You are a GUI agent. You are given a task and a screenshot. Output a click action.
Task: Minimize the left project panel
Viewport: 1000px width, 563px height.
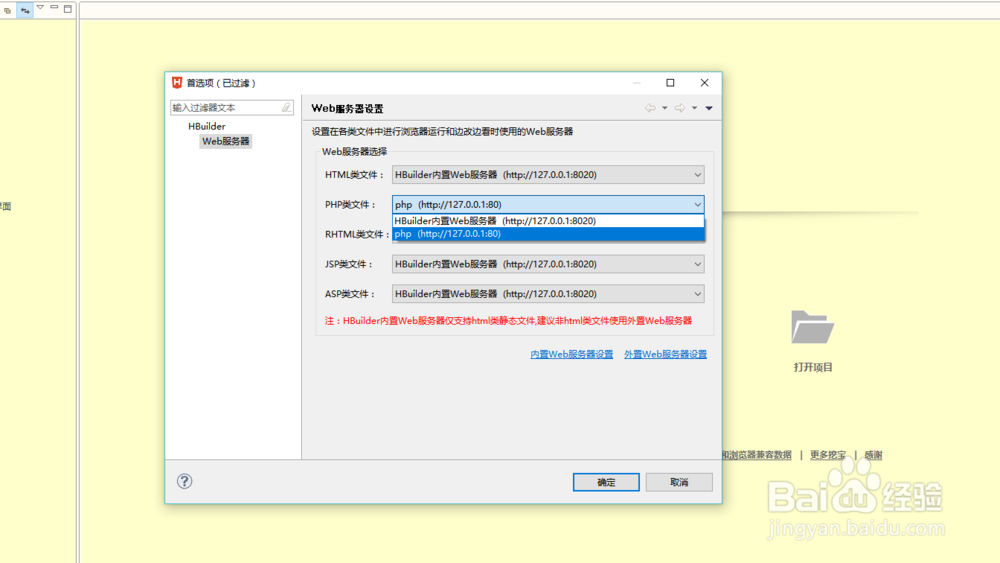54,7
